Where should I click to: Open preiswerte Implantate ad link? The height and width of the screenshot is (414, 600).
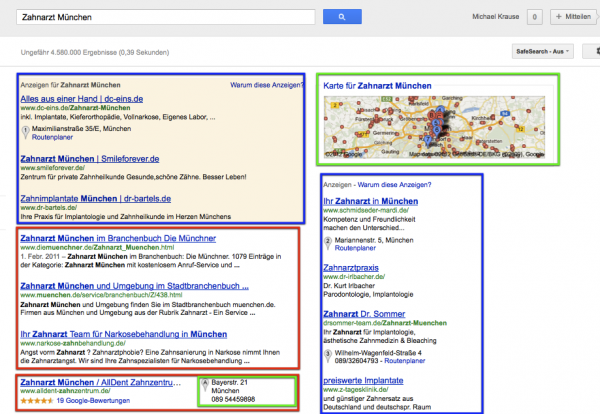click(x=363, y=381)
